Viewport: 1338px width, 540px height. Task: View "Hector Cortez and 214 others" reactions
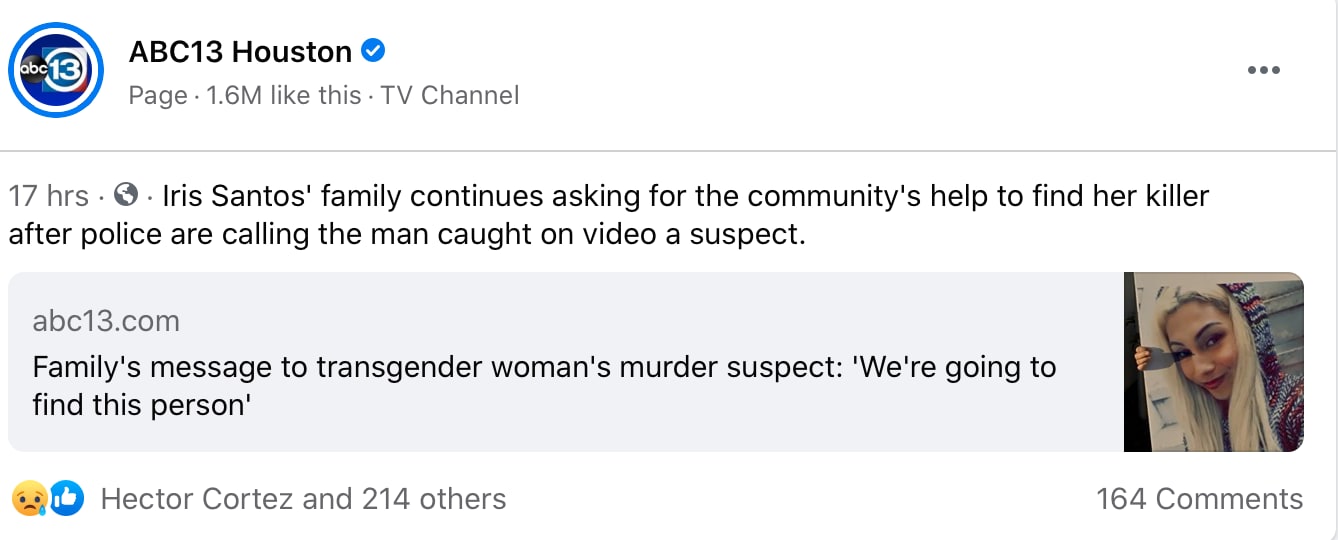303,498
